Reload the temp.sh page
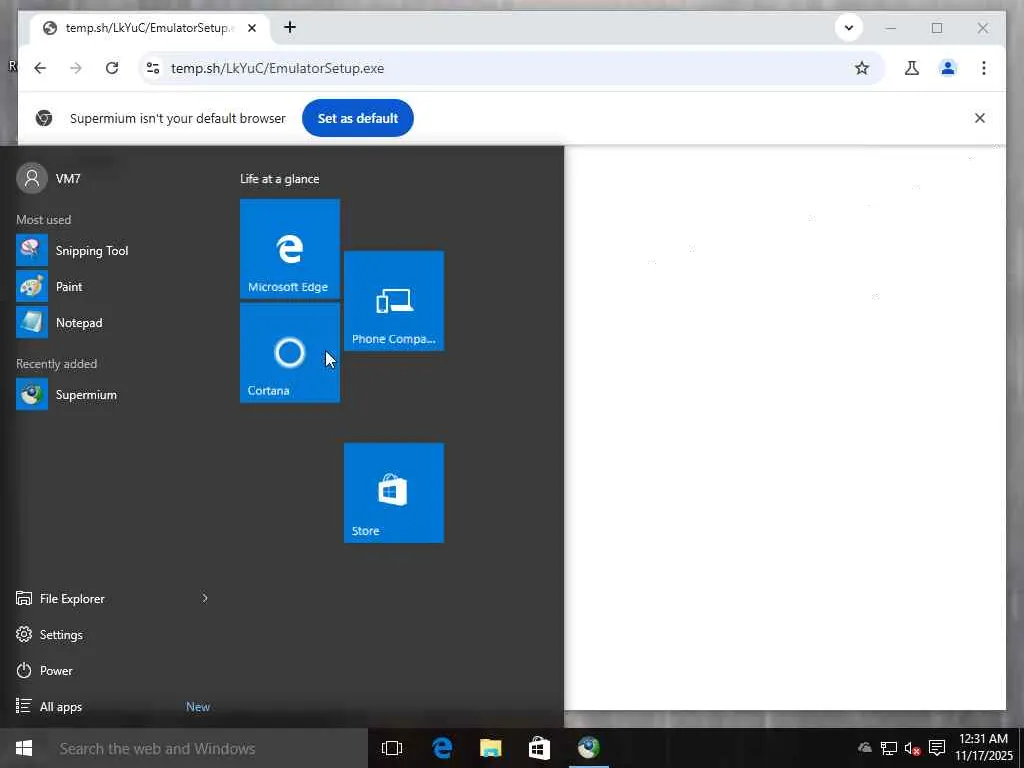 pyautogui.click(x=112, y=68)
